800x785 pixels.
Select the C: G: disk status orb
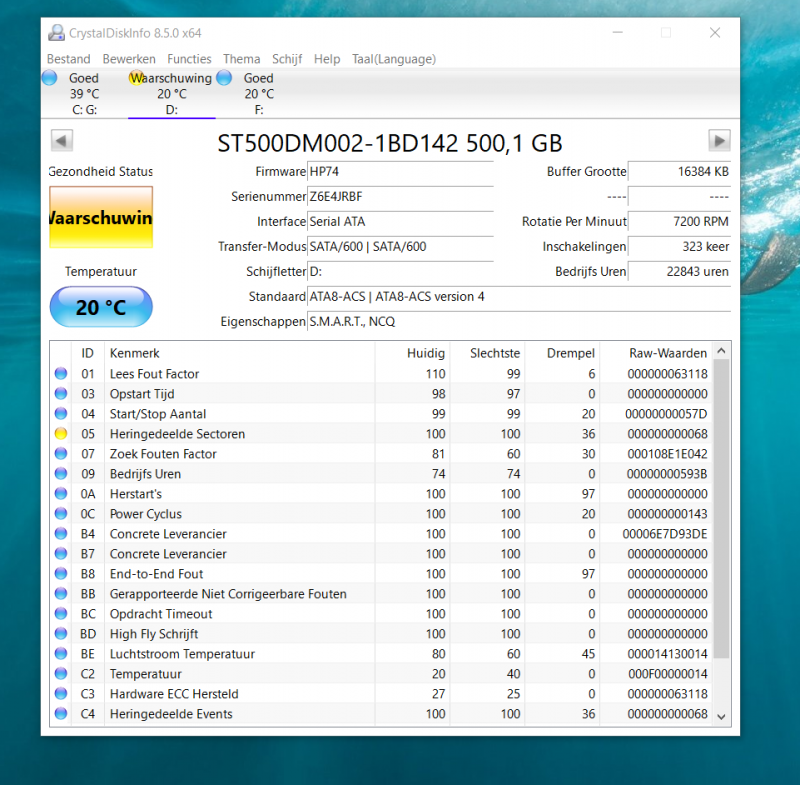tap(50, 78)
